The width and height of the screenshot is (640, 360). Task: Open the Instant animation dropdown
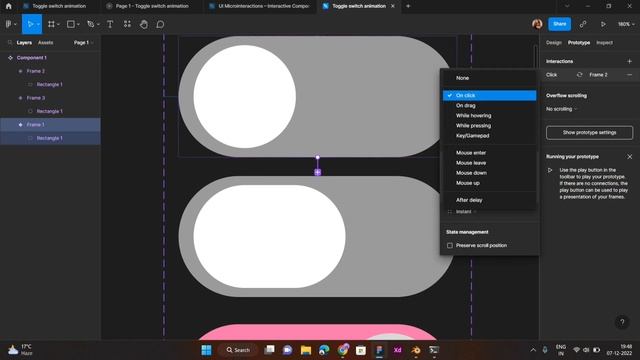pyautogui.click(x=466, y=211)
